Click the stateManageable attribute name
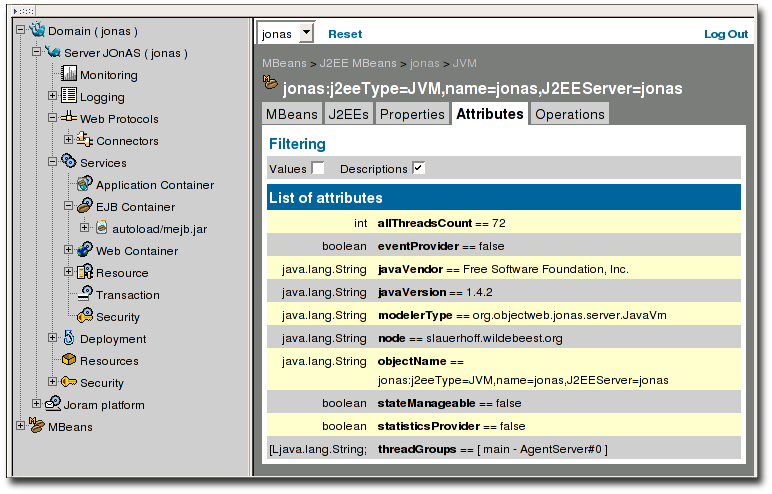Screen dimensions: 772x494 (x=426, y=403)
